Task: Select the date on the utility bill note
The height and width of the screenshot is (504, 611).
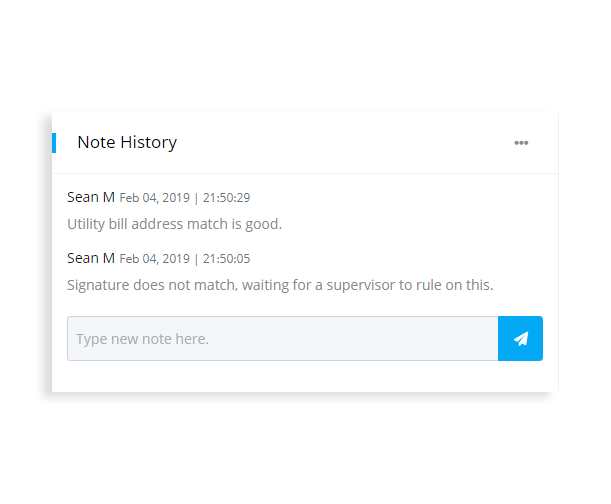Action: click(x=154, y=198)
